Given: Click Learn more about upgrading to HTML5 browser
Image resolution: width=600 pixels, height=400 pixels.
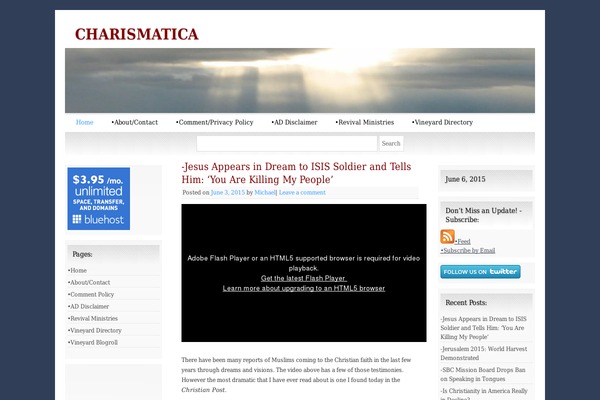Looking at the screenshot, I should click(x=304, y=288).
